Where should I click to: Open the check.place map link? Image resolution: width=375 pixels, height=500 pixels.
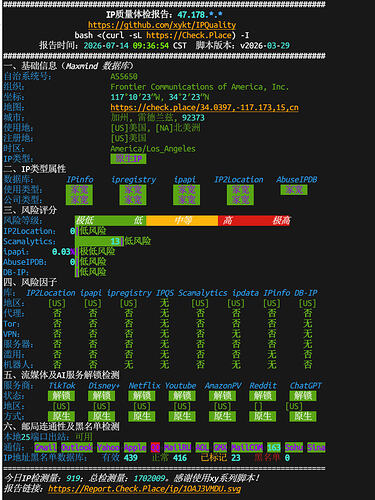point(204,107)
